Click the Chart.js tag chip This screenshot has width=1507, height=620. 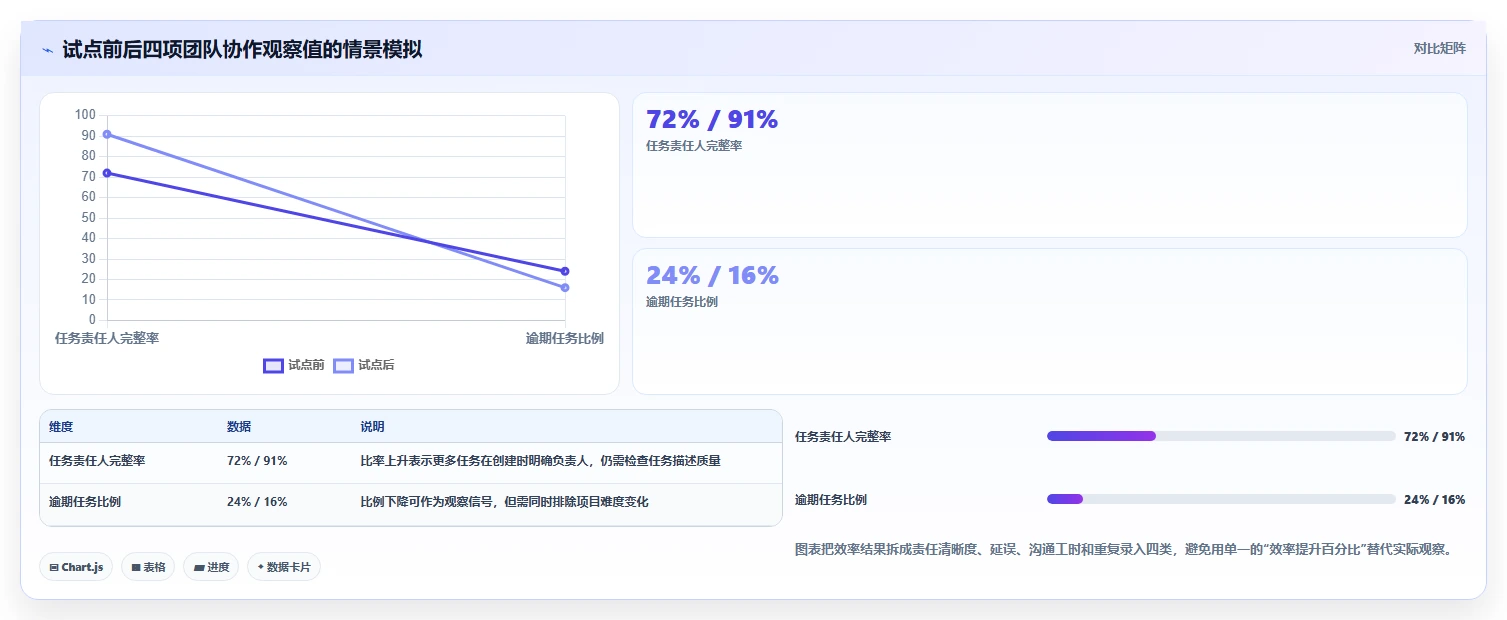click(76, 567)
